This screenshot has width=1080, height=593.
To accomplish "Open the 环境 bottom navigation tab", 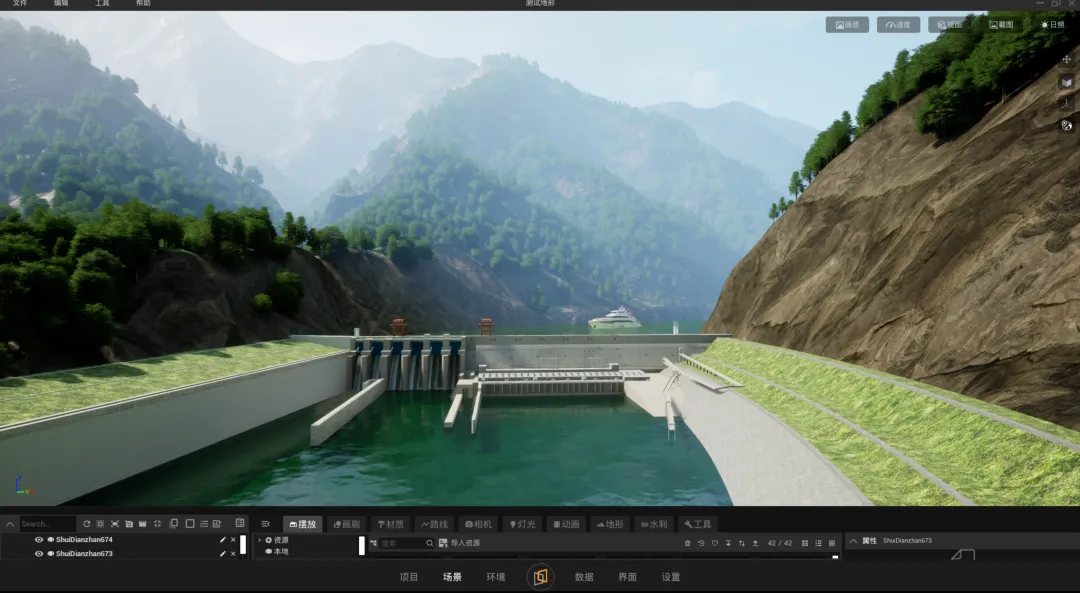I will 496,577.
